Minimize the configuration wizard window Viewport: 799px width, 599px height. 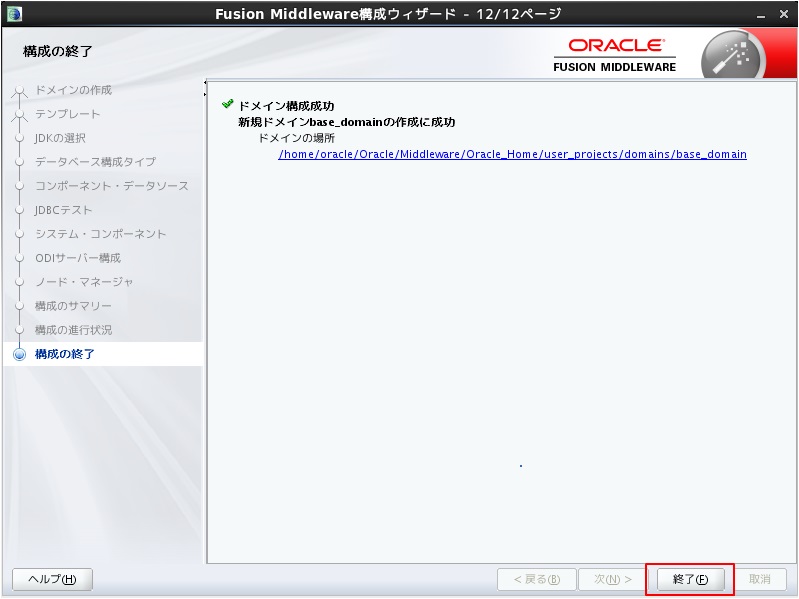tap(761, 15)
